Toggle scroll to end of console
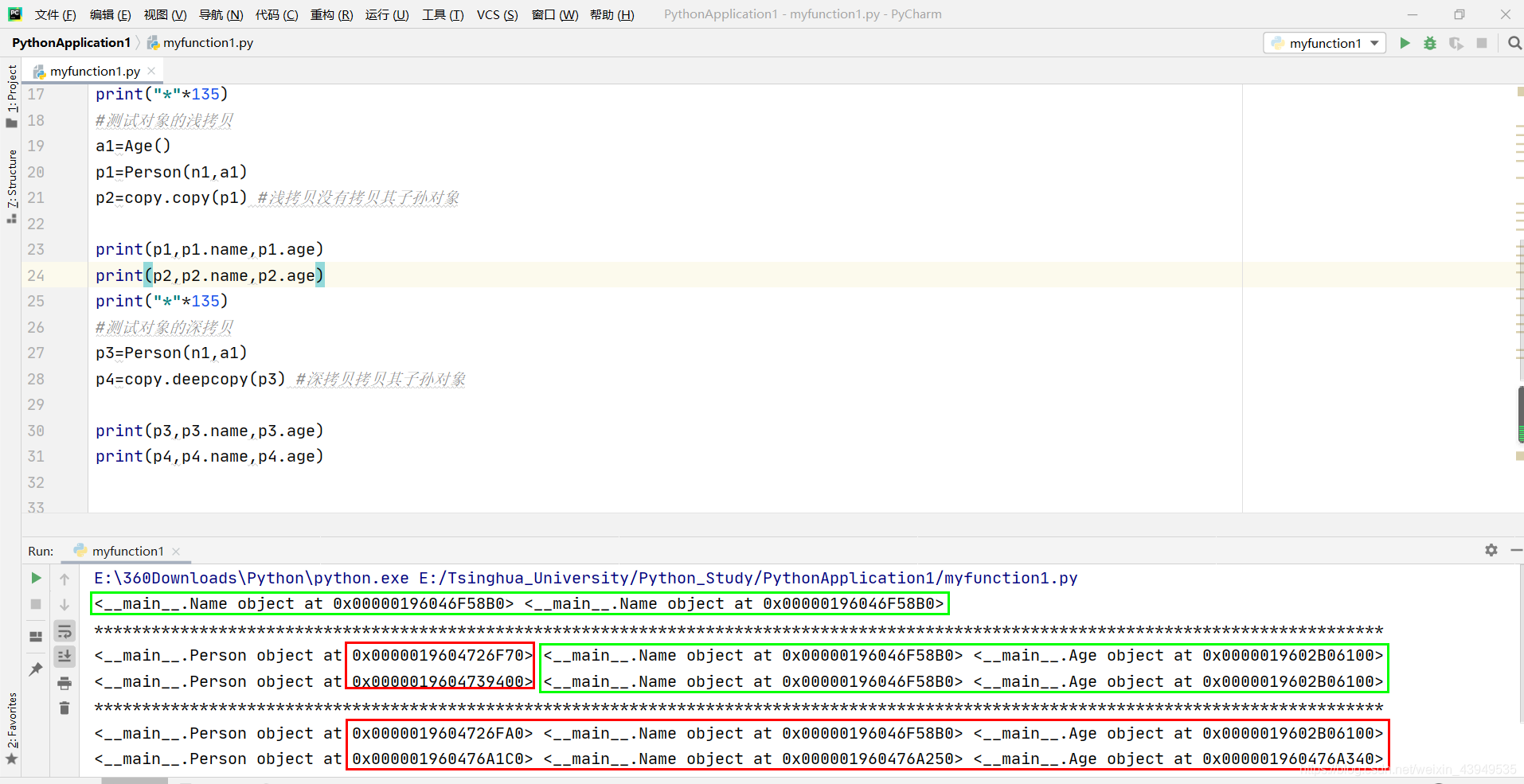The width and height of the screenshot is (1524, 784). [64, 656]
